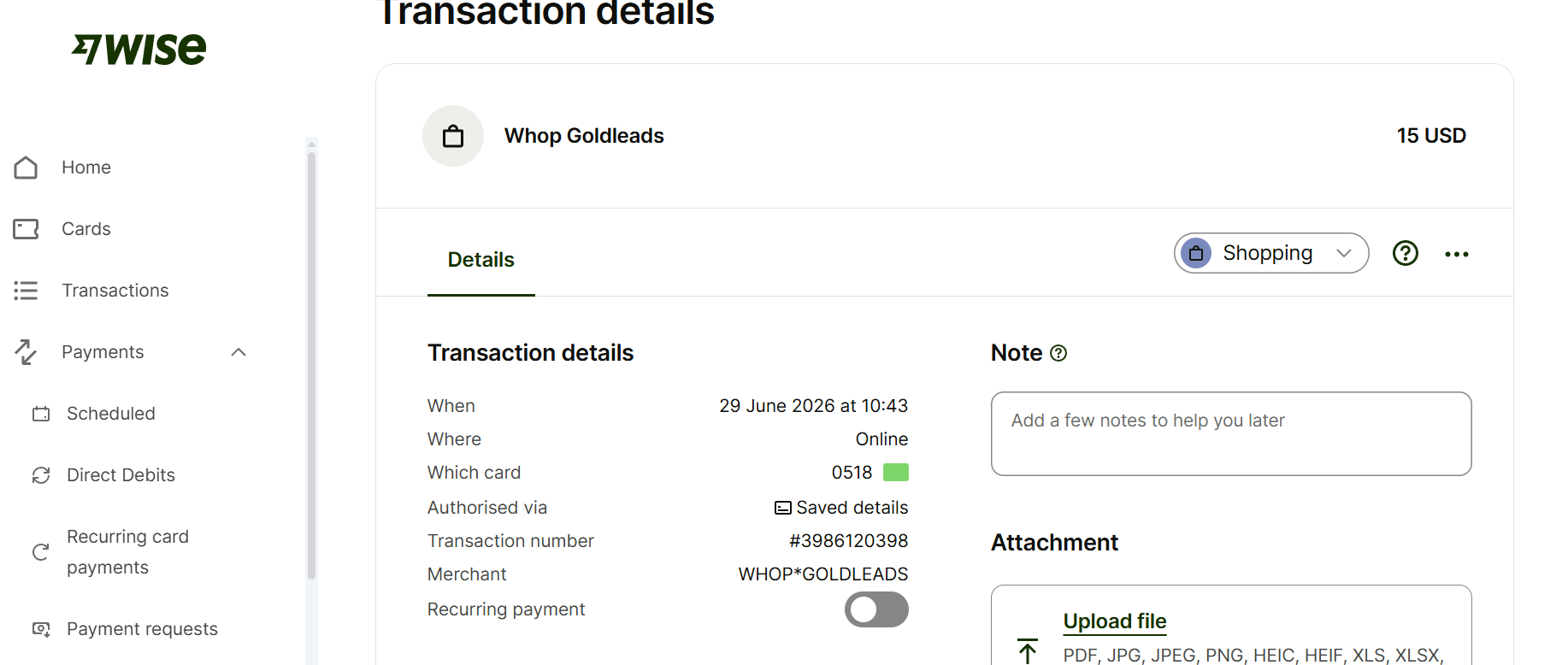
Task: Click the Payment requests icon
Action: [x=41, y=629]
